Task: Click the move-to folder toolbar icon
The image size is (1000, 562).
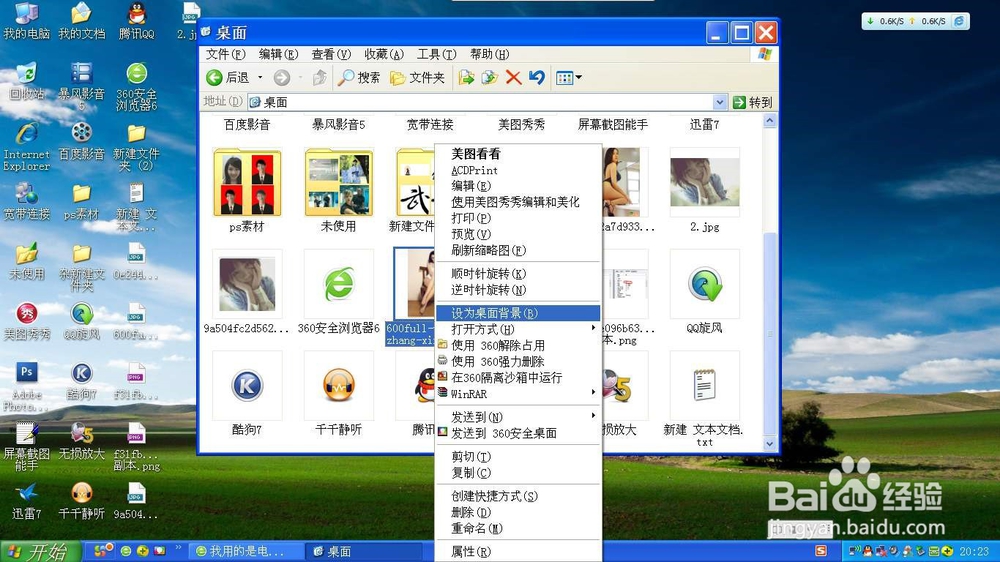Action: 466,78
